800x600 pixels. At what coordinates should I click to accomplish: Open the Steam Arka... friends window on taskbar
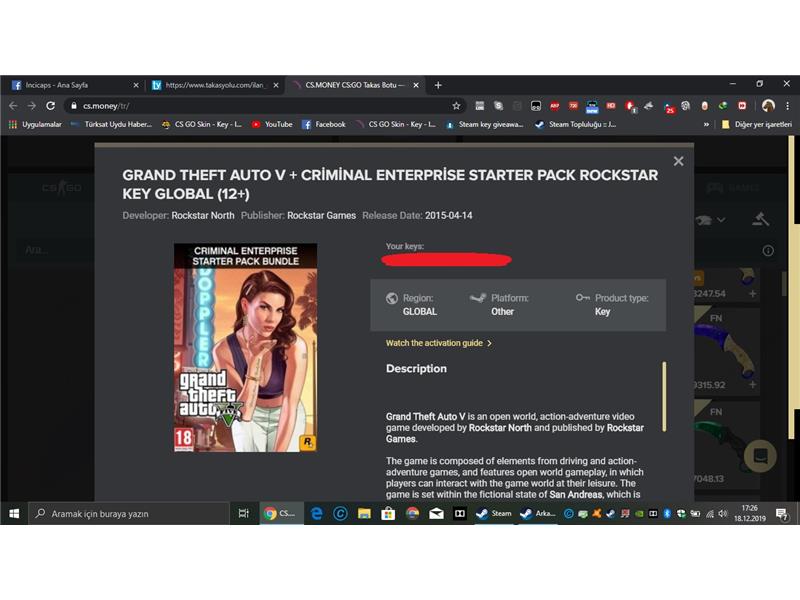point(537,513)
